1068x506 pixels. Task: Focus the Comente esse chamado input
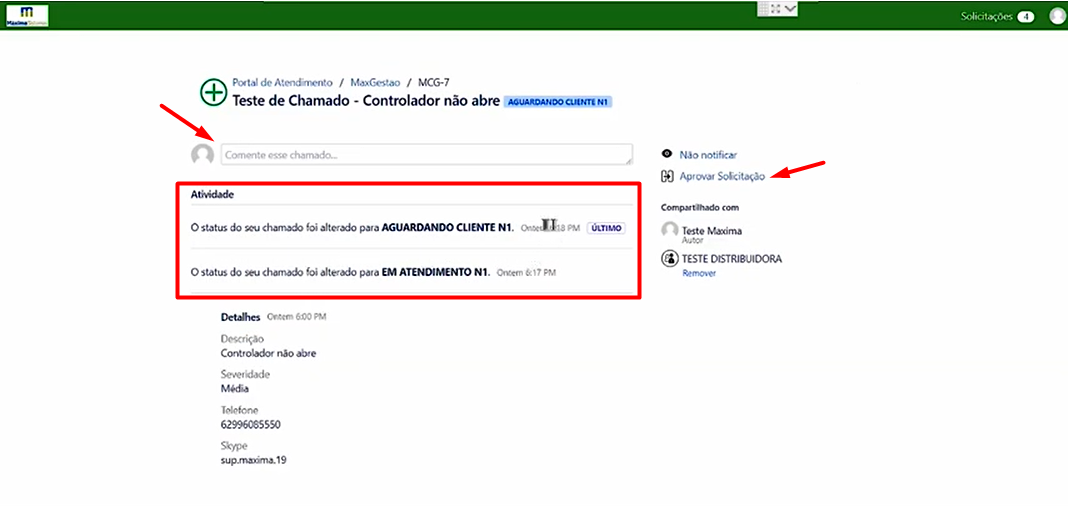(426, 155)
